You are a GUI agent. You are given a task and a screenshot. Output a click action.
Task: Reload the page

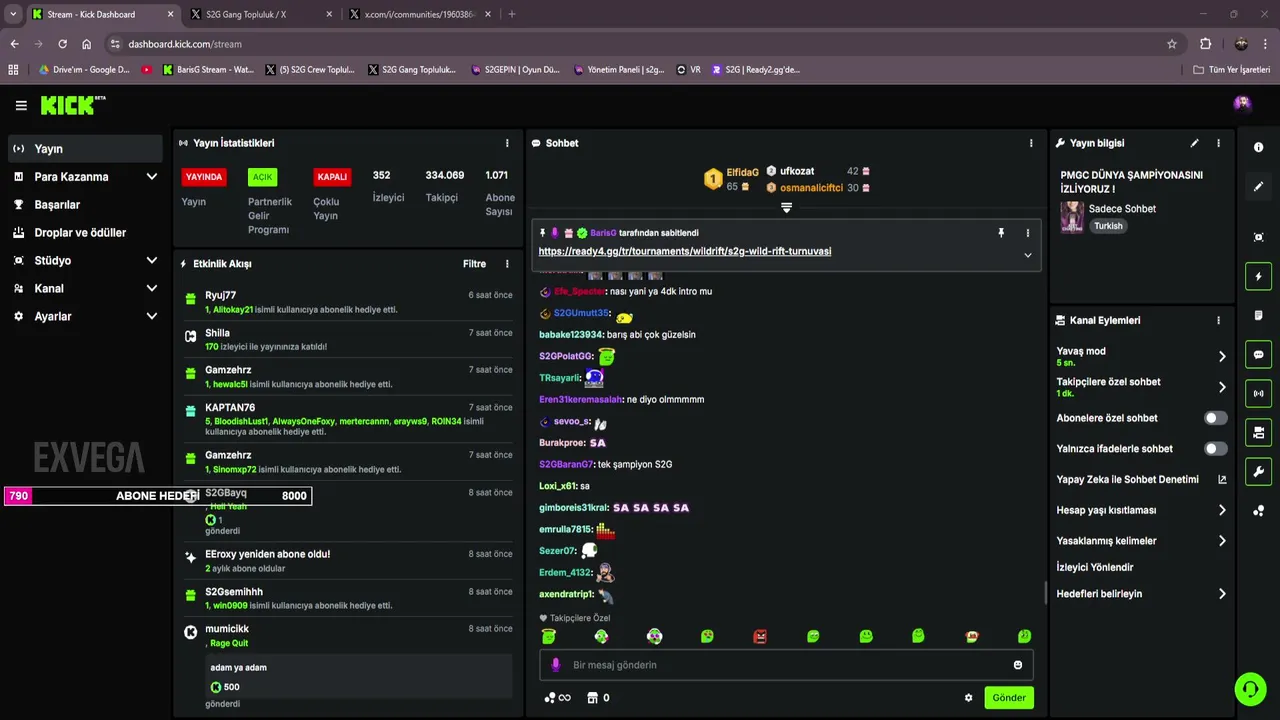(62, 44)
